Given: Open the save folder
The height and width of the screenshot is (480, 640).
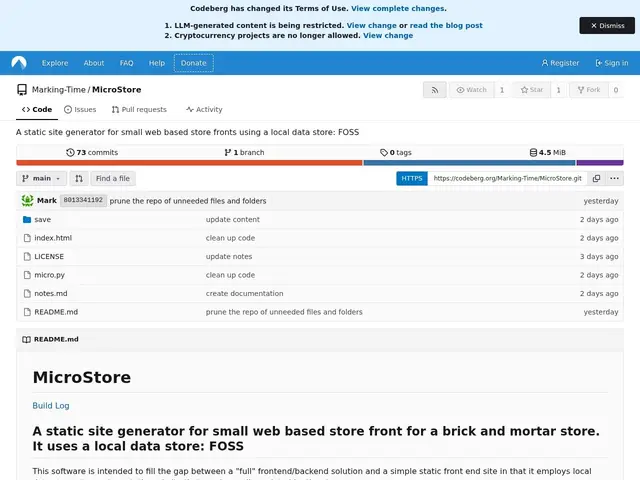Looking at the screenshot, I should 42,220.
